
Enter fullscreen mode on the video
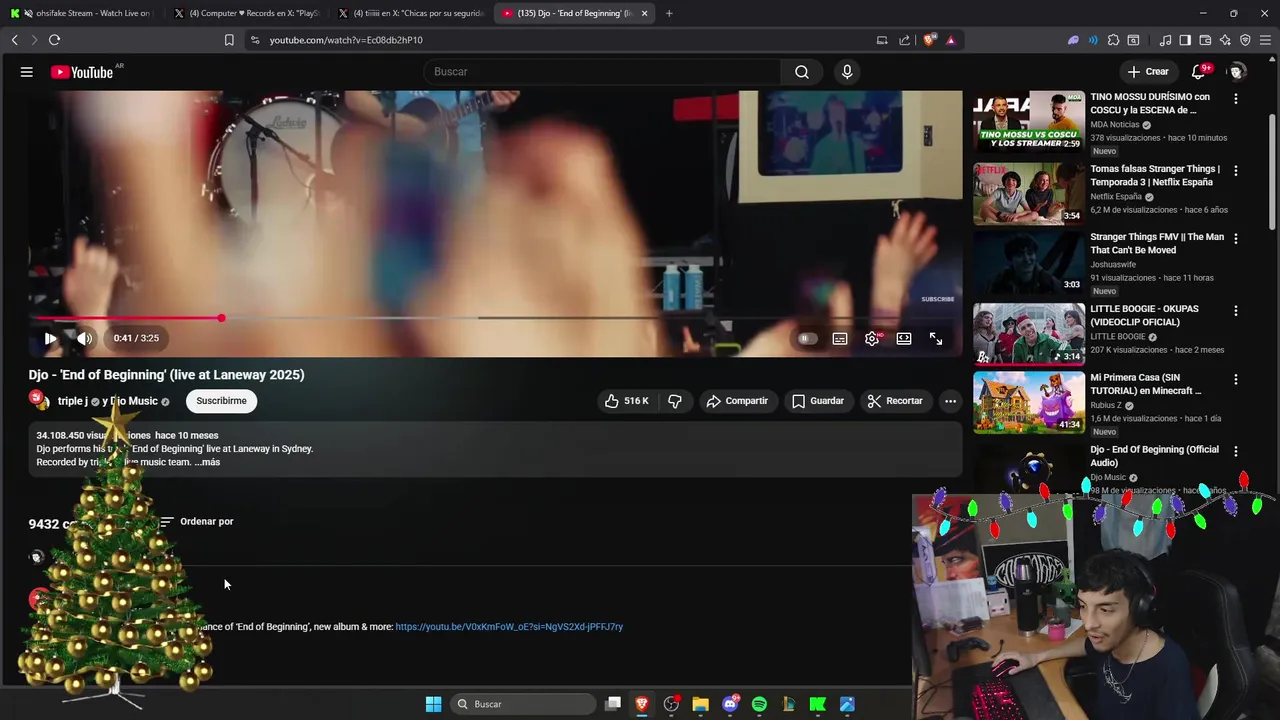click(936, 339)
